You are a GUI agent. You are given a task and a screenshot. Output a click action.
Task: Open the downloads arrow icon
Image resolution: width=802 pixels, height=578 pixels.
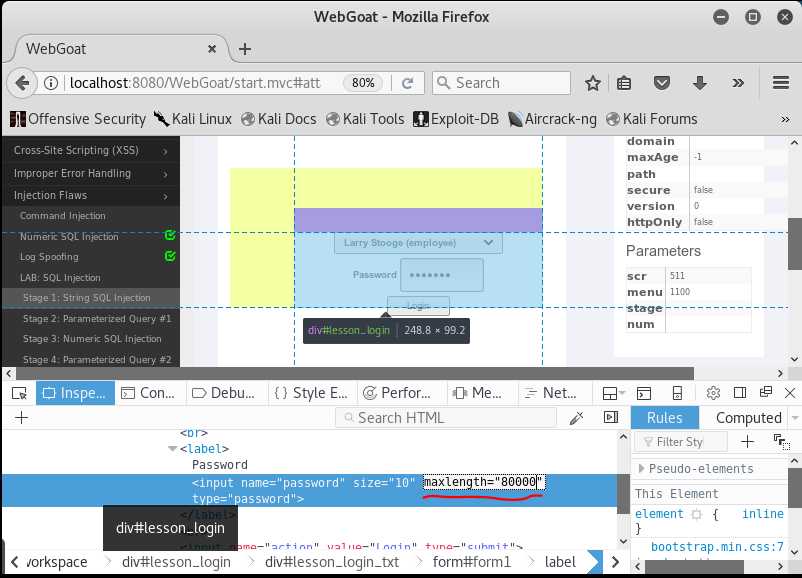[700, 83]
